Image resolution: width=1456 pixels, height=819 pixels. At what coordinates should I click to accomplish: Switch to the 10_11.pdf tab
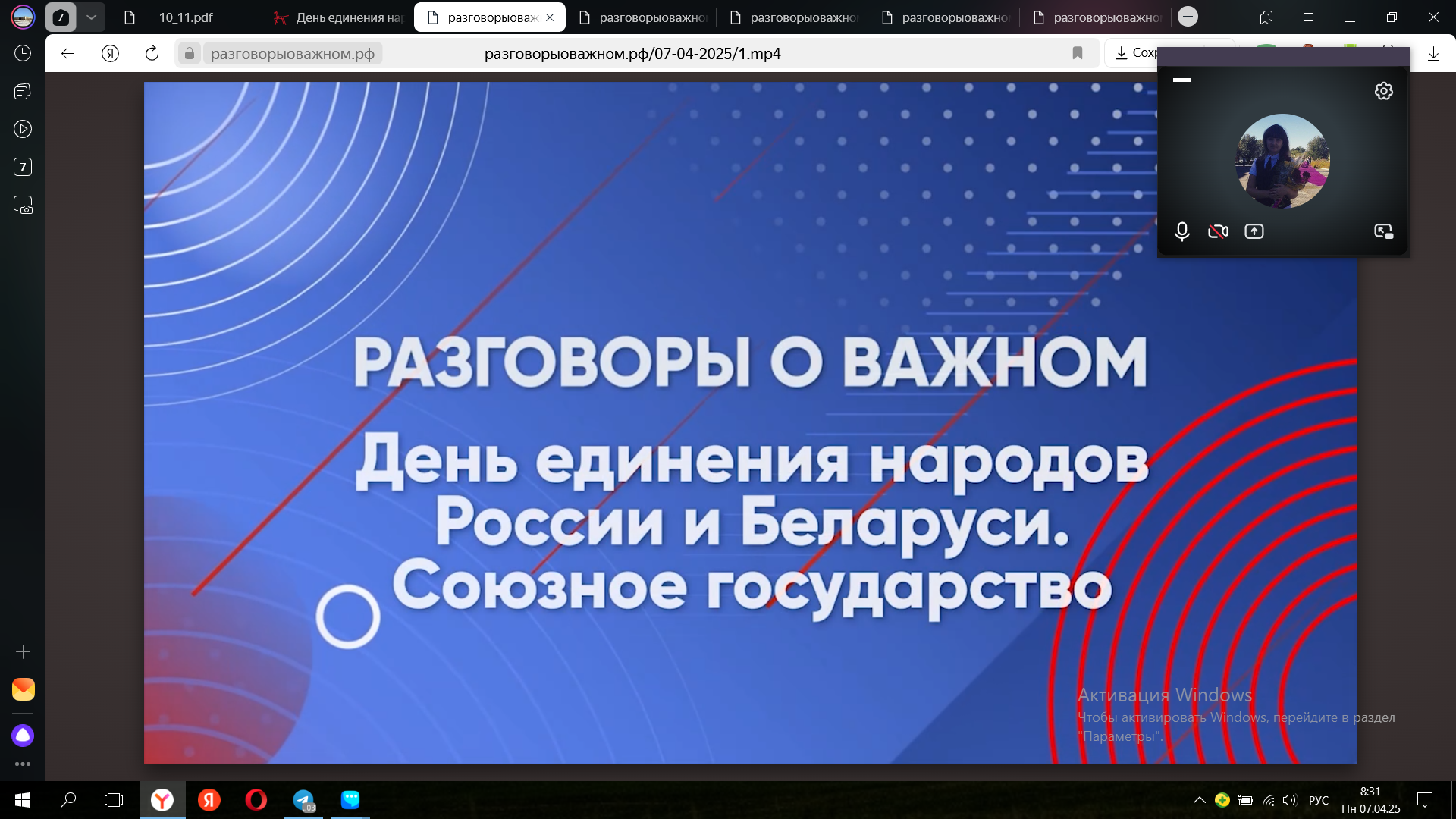[x=186, y=17]
